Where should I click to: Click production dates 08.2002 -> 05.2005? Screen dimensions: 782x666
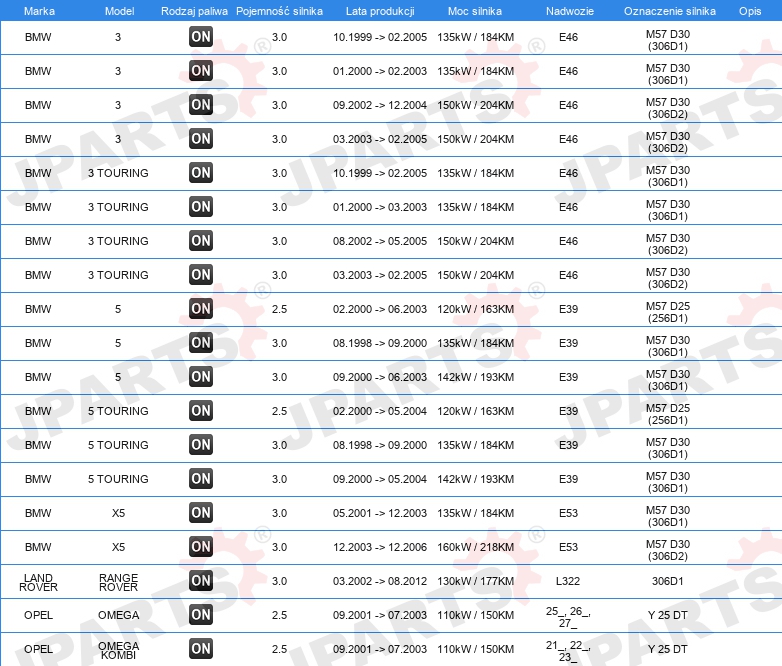click(x=380, y=241)
